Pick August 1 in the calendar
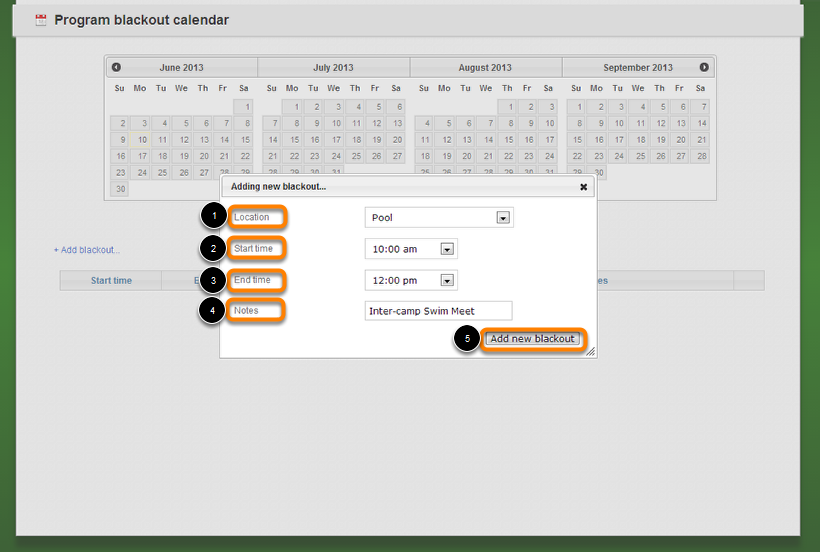Screen dimensions: 820x552 tap(508, 107)
